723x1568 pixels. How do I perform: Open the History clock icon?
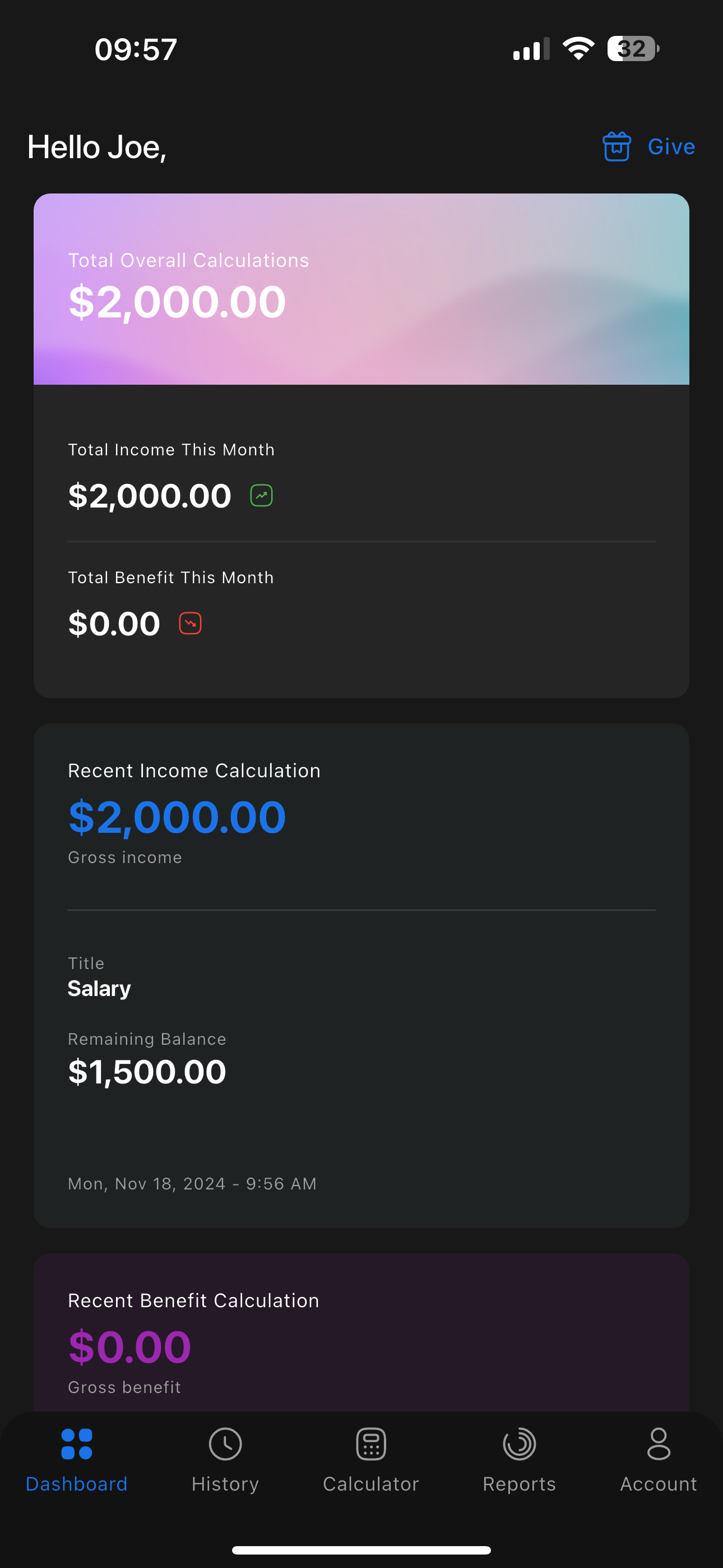click(225, 1444)
